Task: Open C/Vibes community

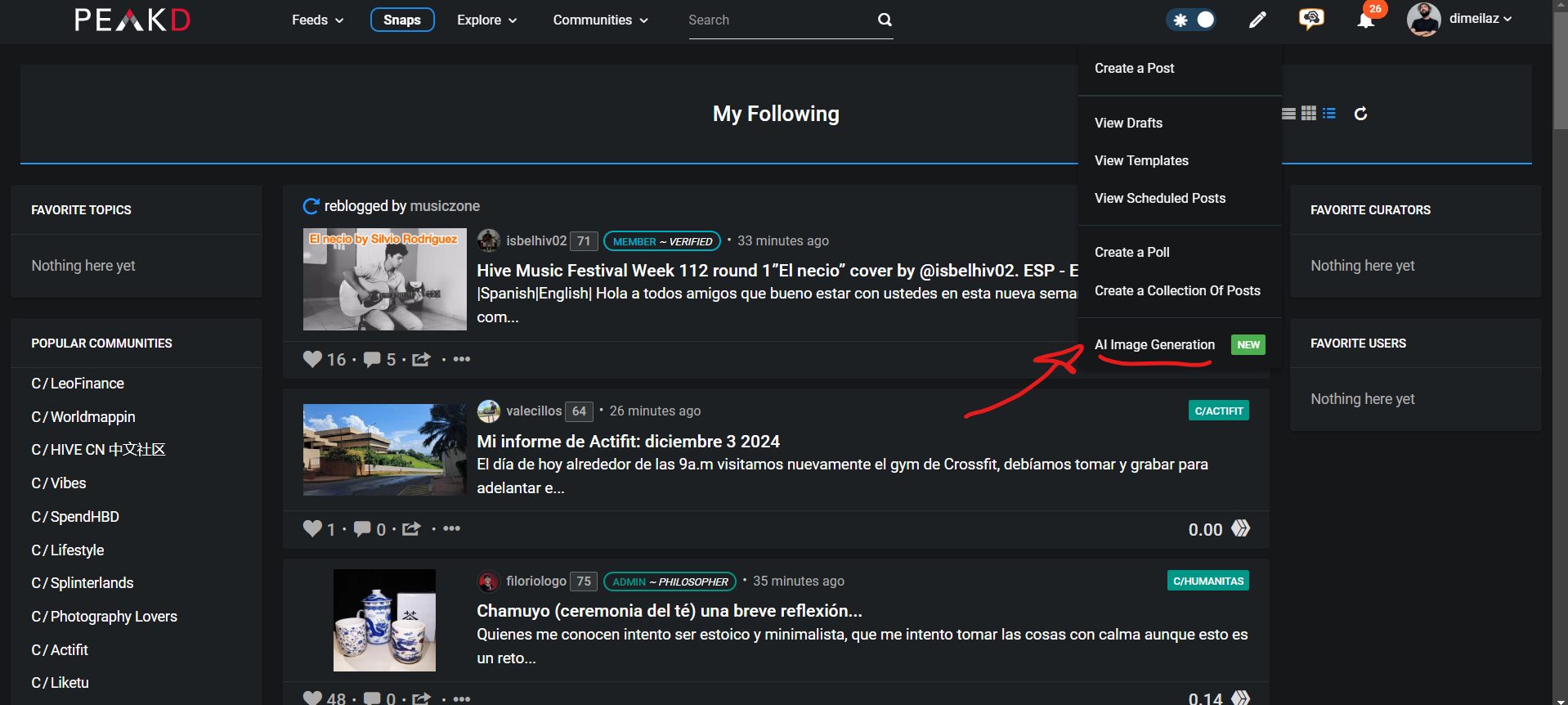Action: [x=59, y=483]
